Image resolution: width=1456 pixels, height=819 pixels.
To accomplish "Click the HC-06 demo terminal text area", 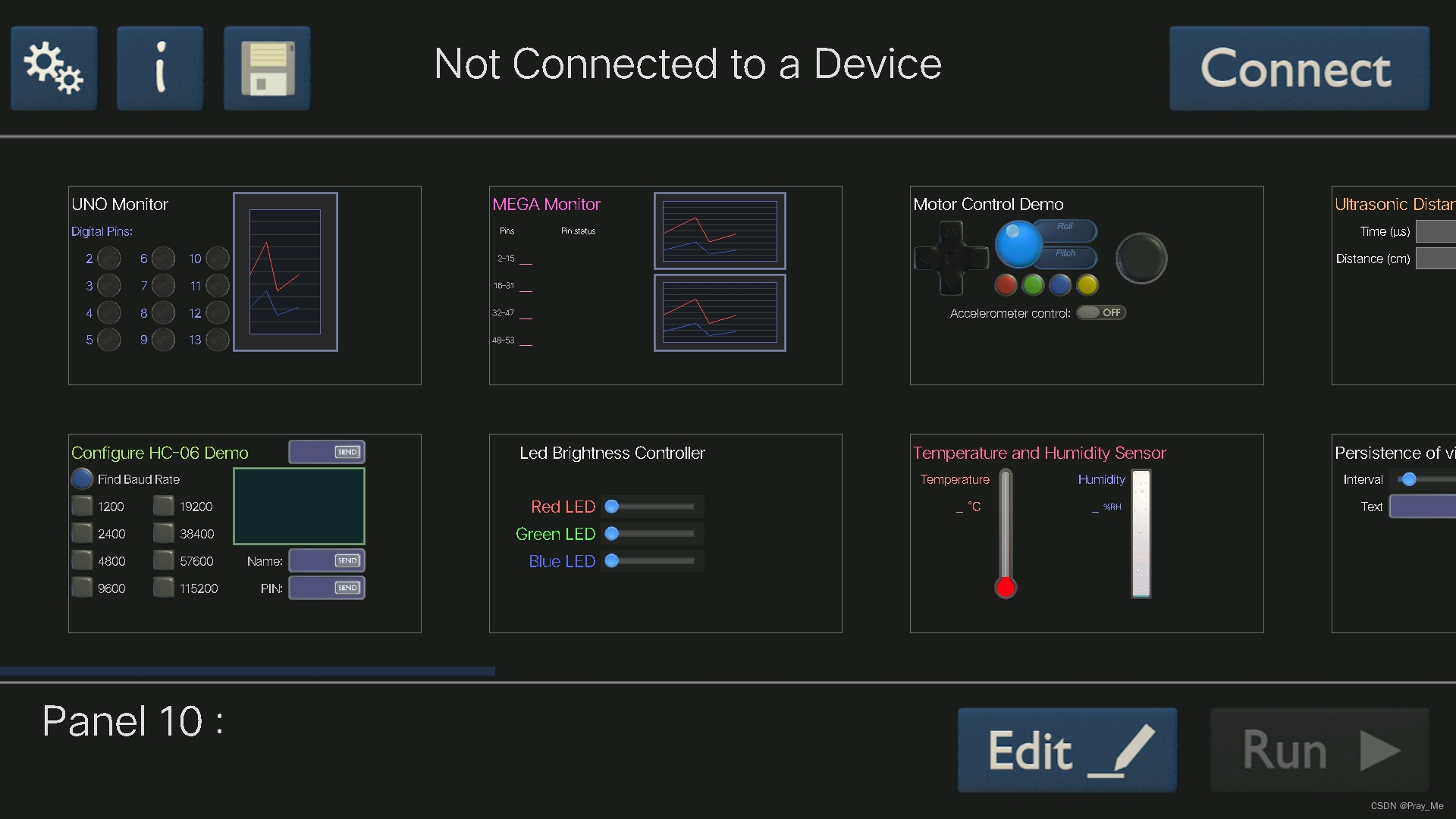I will [299, 506].
